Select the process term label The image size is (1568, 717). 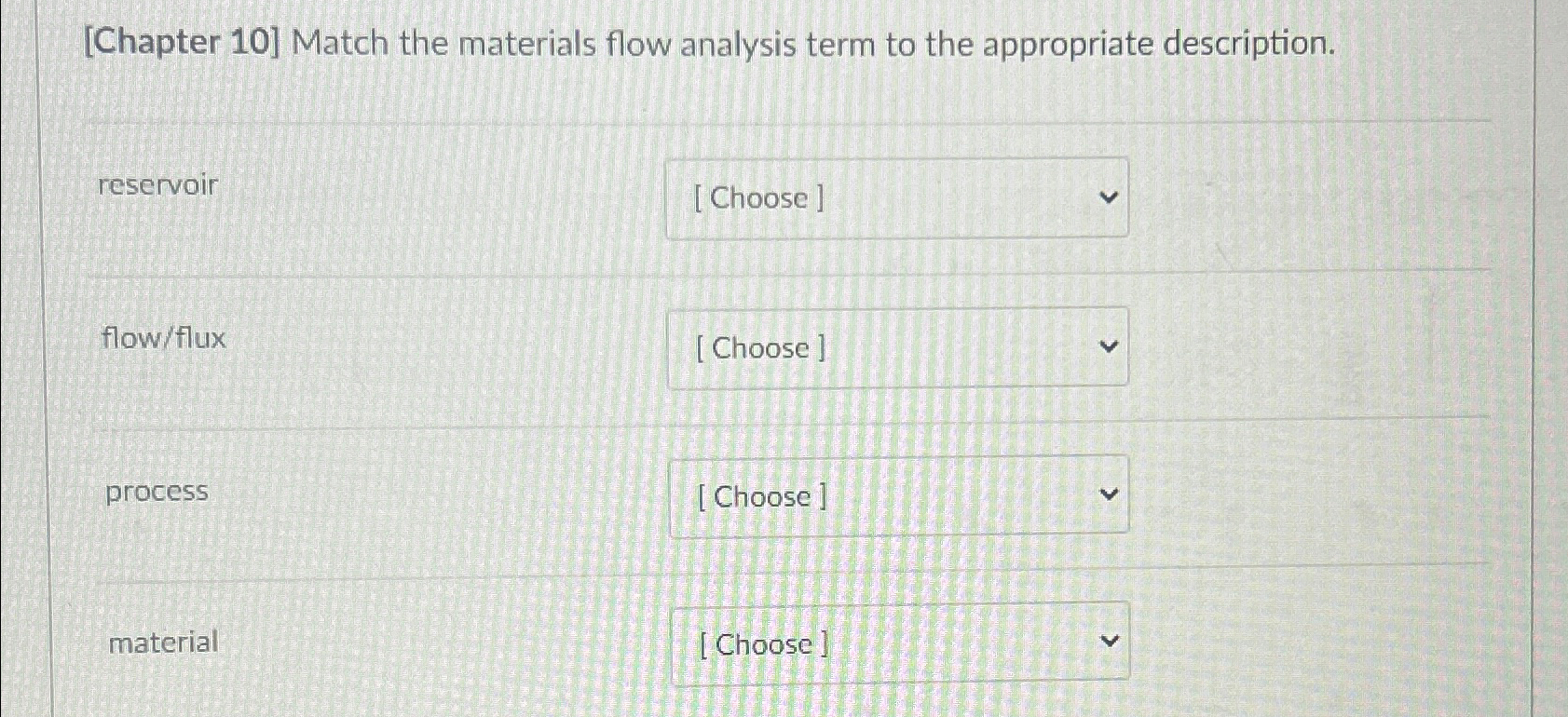[154, 492]
